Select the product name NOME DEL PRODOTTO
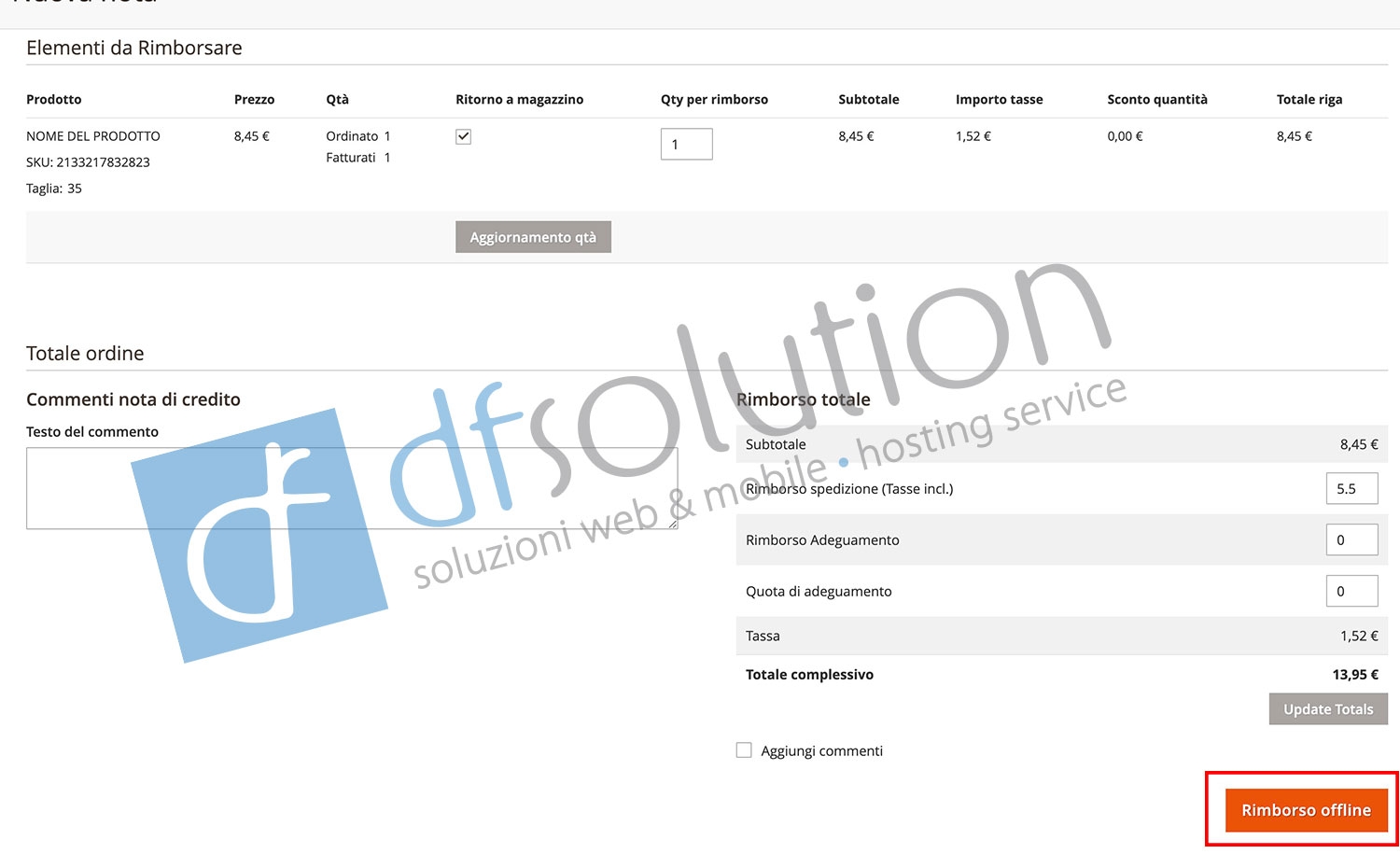The width and height of the screenshot is (1400, 868). click(93, 136)
